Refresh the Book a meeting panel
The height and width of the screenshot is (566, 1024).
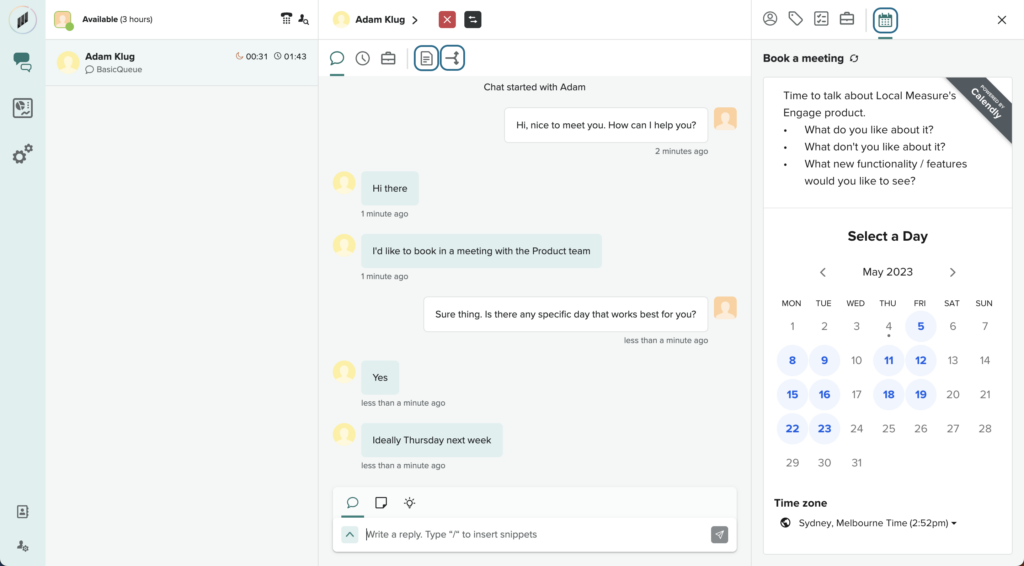point(854,59)
